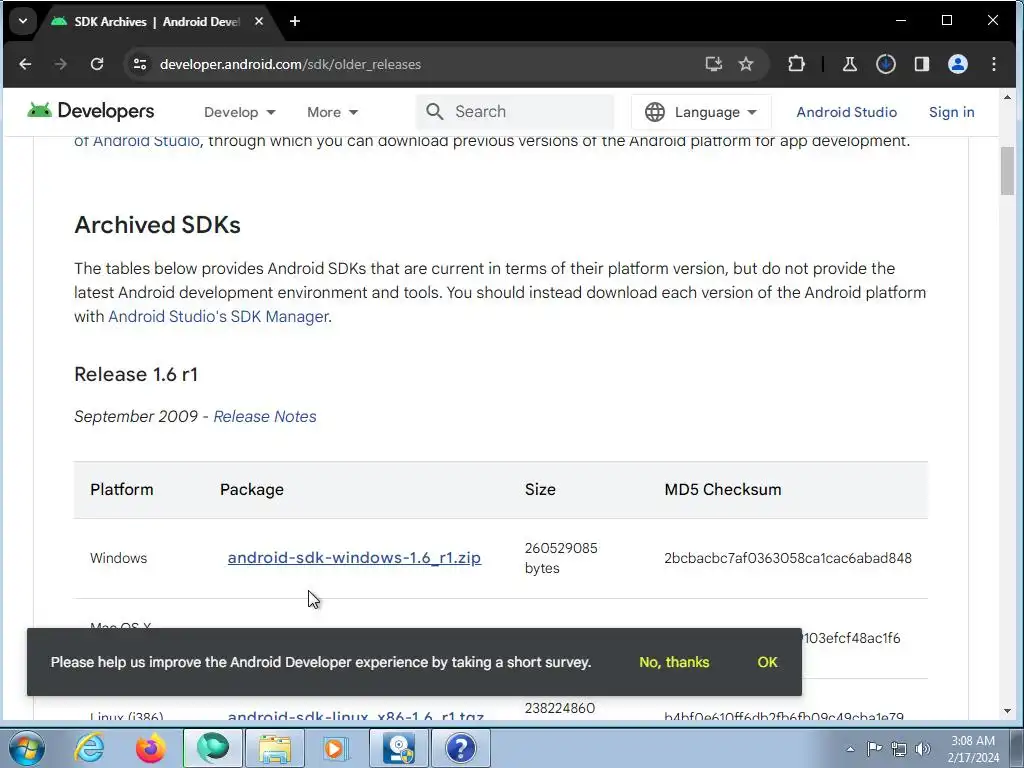The image size is (1024, 768).
Task: Open Android Studio's SDK Manager link
Action: coord(218,317)
